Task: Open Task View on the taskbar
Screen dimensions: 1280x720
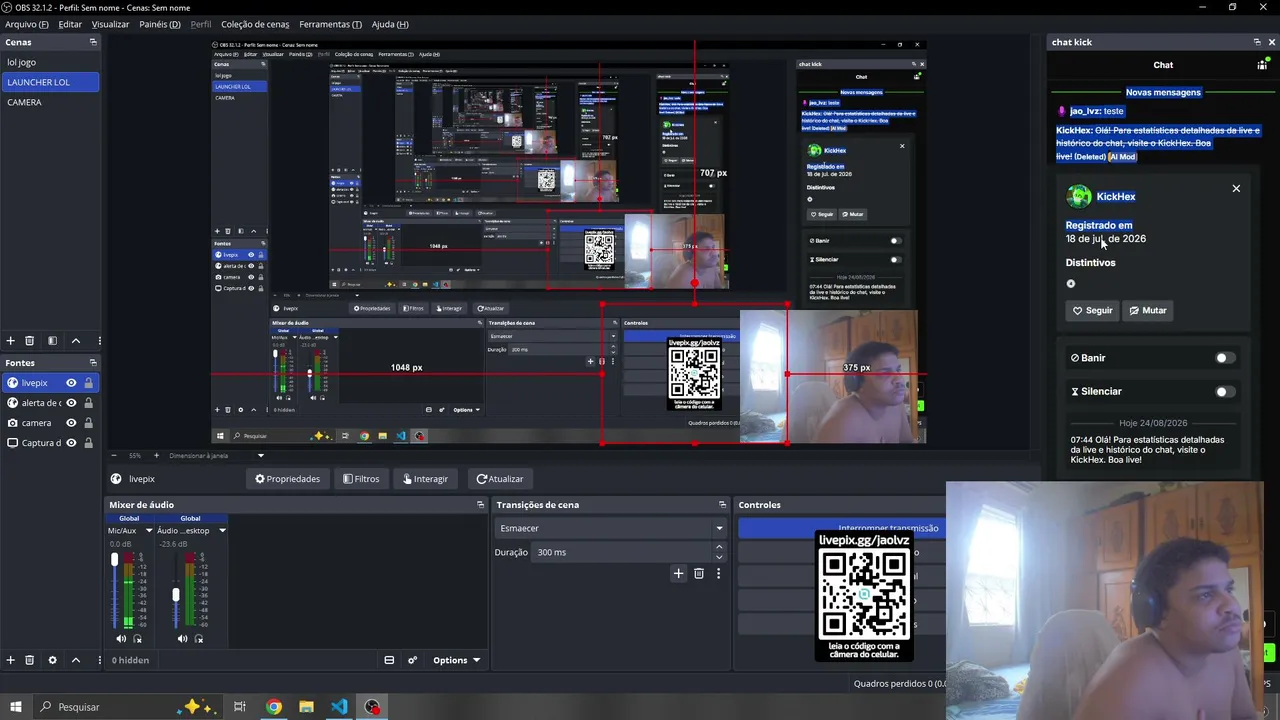Action: pyautogui.click(x=240, y=707)
